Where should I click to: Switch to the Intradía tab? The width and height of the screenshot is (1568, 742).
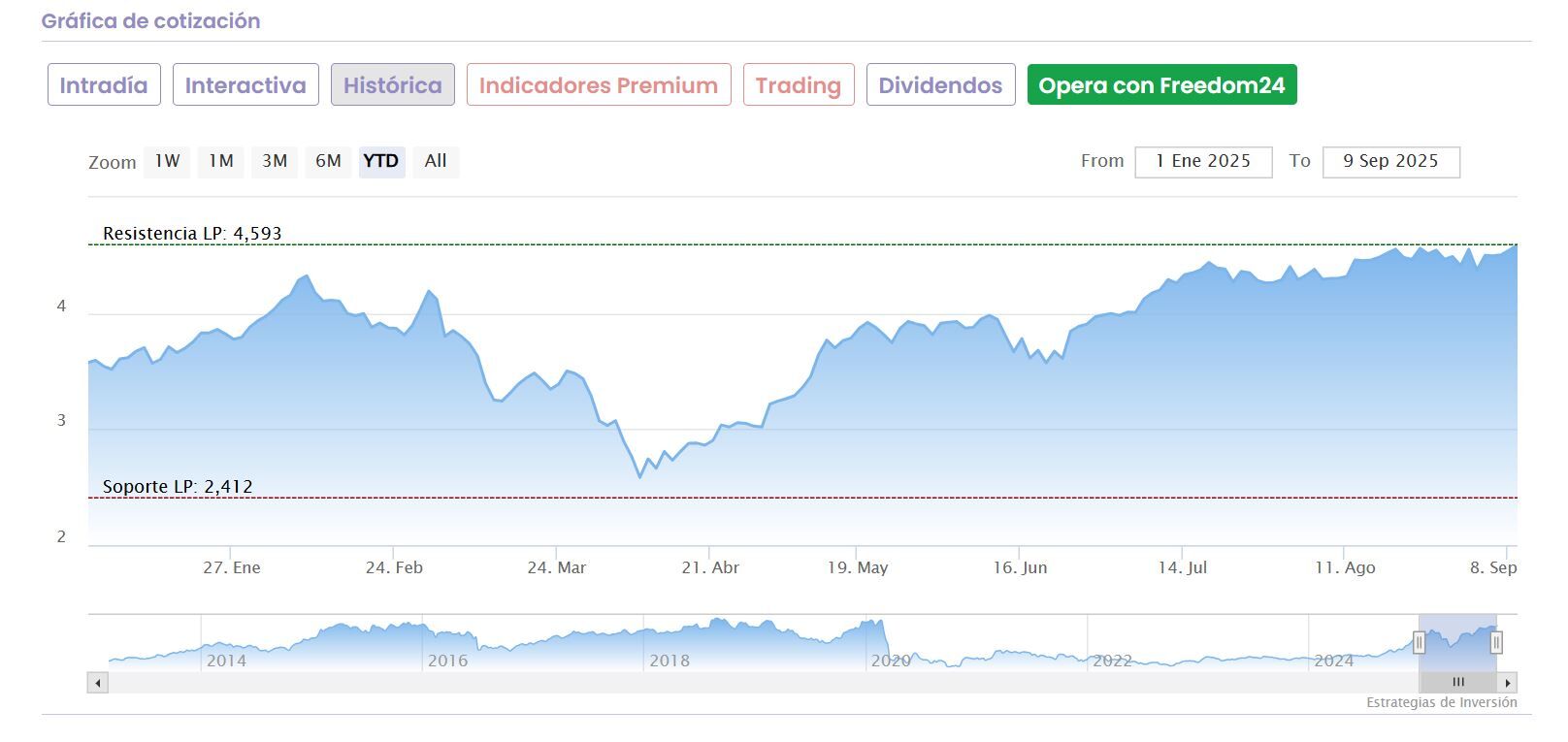coord(104,85)
